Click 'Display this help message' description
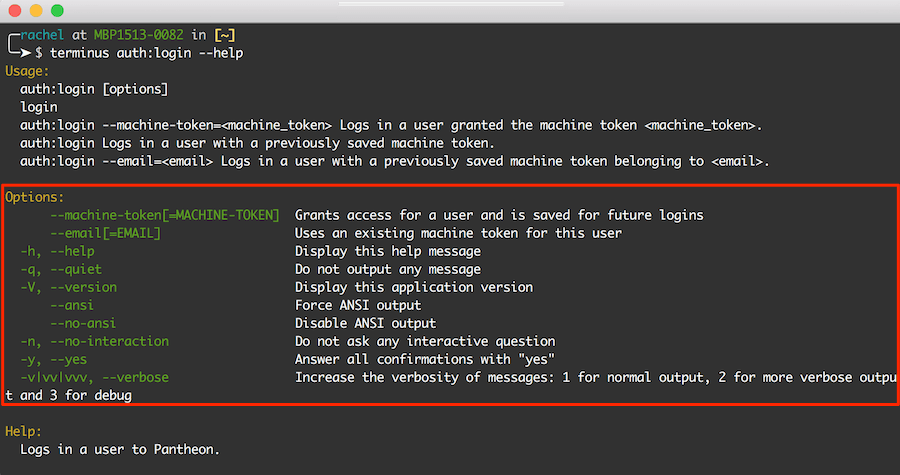Viewport: 900px width, 475px height. pyautogui.click(x=388, y=251)
